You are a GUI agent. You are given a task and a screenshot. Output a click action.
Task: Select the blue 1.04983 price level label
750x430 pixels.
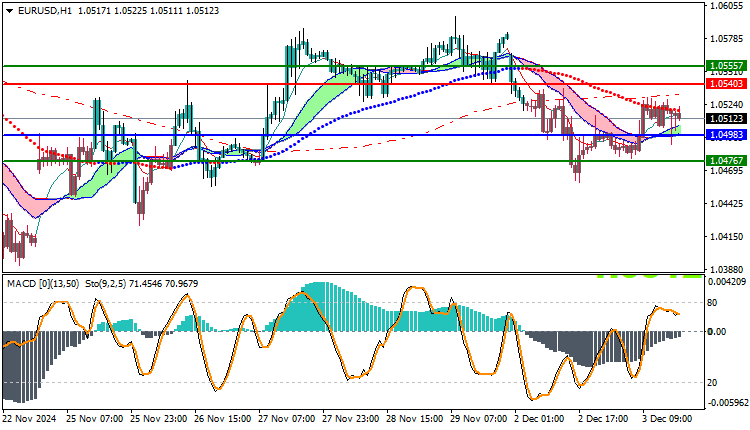726,135
